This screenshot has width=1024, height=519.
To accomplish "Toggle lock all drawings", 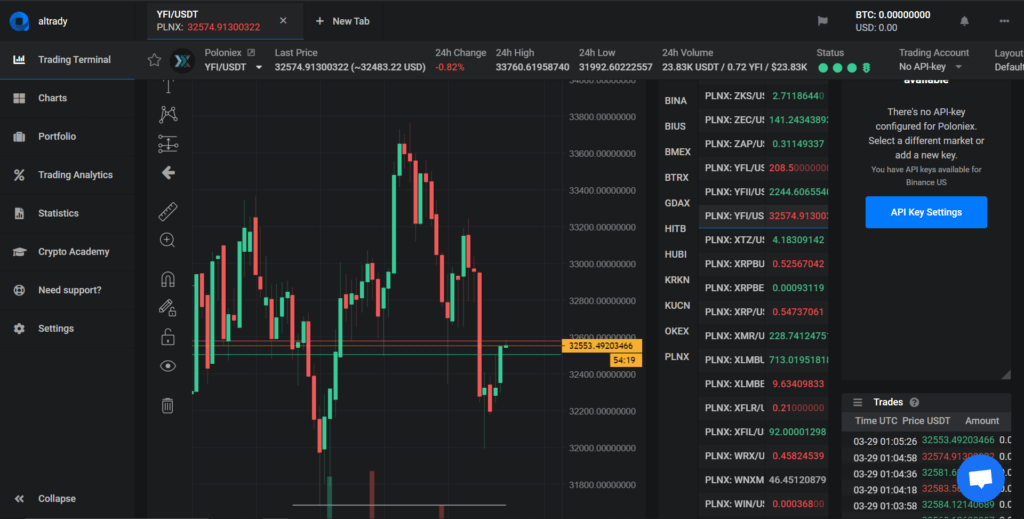I will coord(168,337).
